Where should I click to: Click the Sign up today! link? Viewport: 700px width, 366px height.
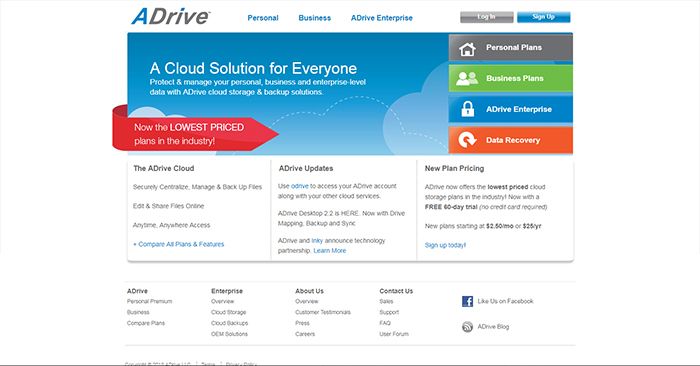[x=445, y=245]
